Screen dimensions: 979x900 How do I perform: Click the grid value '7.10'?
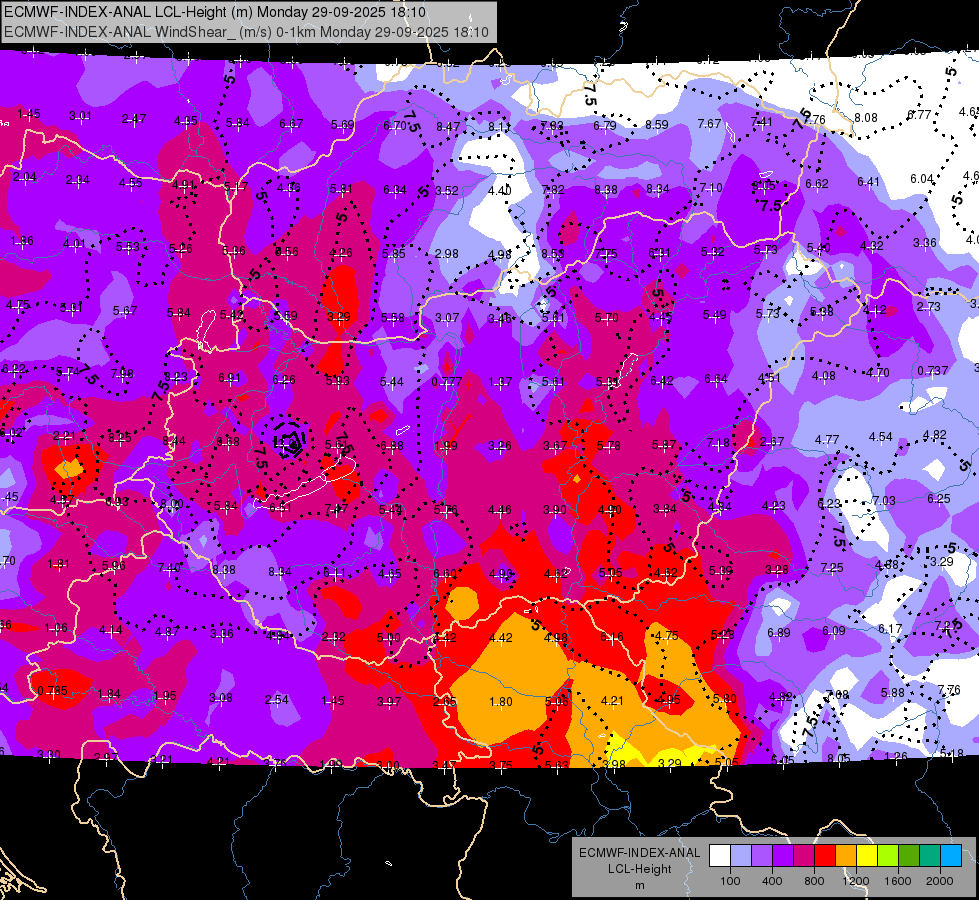click(711, 187)
